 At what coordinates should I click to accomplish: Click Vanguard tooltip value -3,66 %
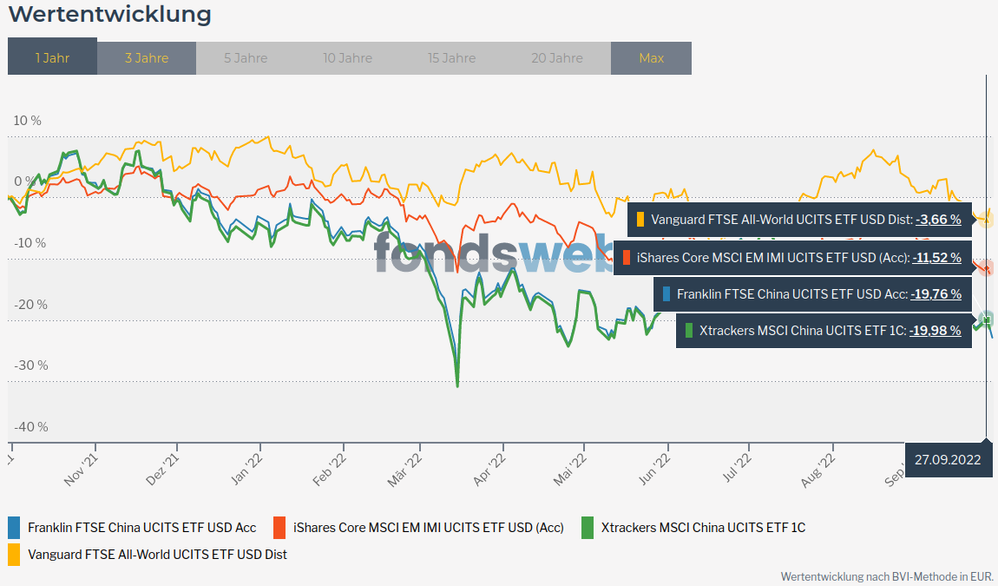coord(938,219)
